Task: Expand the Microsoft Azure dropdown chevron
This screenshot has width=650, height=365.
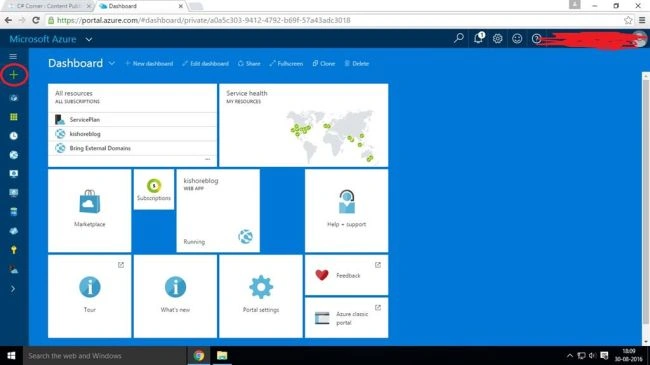Action: point(89,40)
